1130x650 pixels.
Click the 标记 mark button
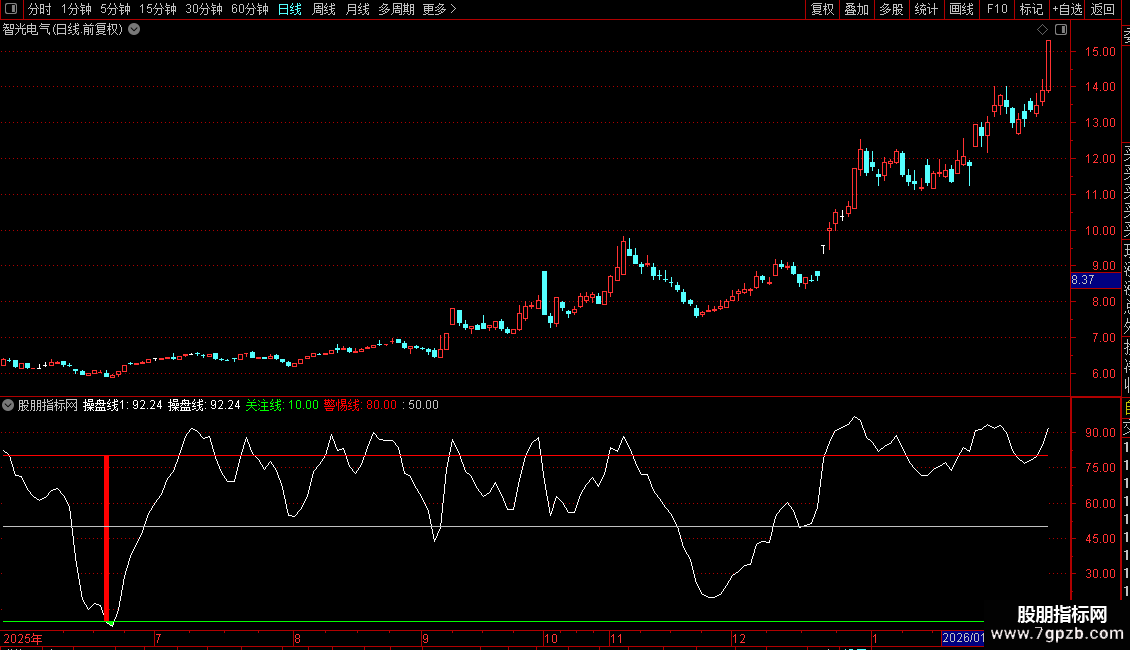pyautogui.click(x=1031, y=9)
